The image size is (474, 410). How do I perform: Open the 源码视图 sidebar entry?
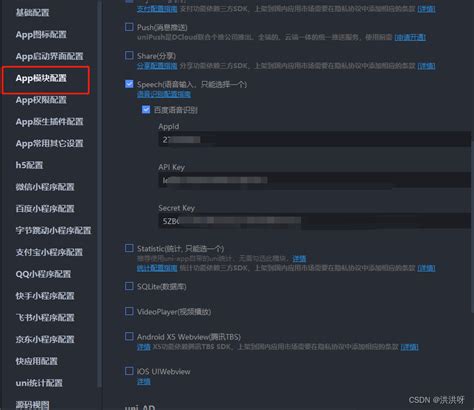pyautogui.click(x=32, y=405)
